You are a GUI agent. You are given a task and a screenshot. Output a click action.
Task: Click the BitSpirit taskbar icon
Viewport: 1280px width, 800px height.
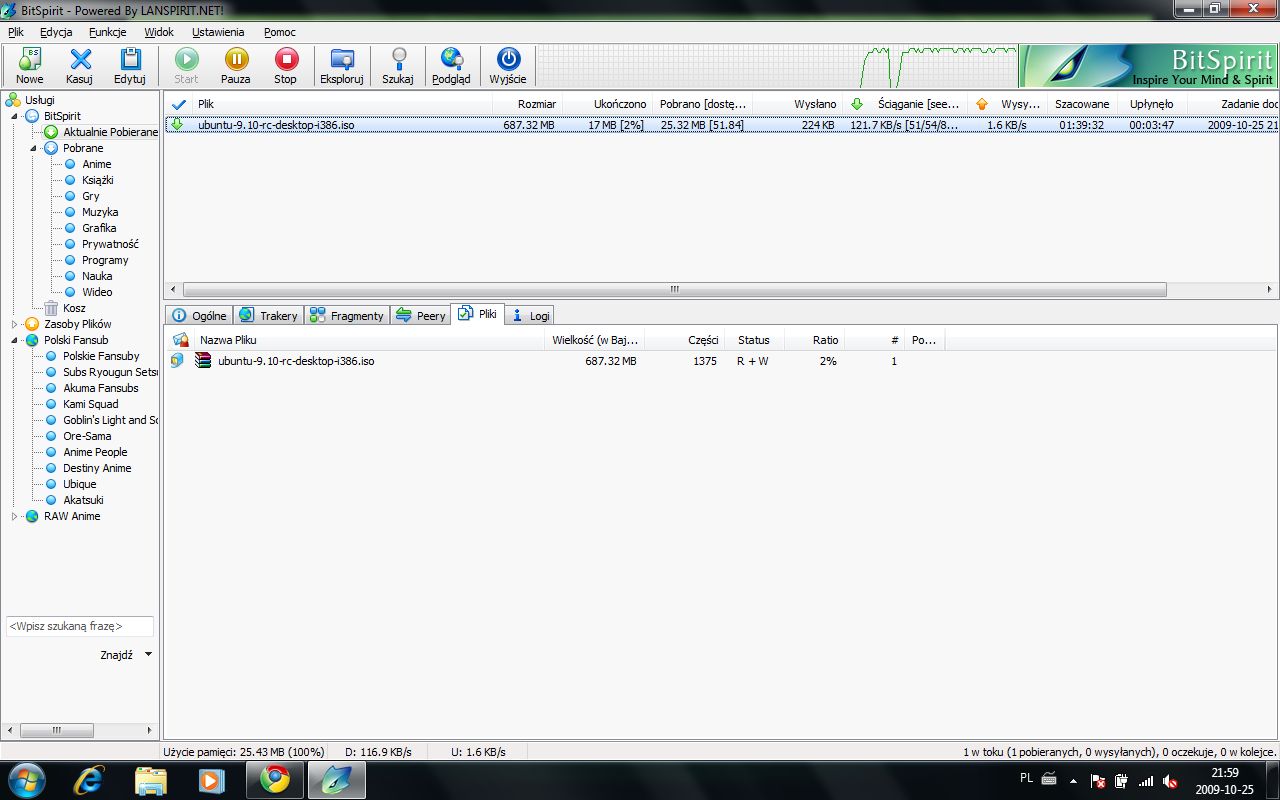(x=336, y=779)
